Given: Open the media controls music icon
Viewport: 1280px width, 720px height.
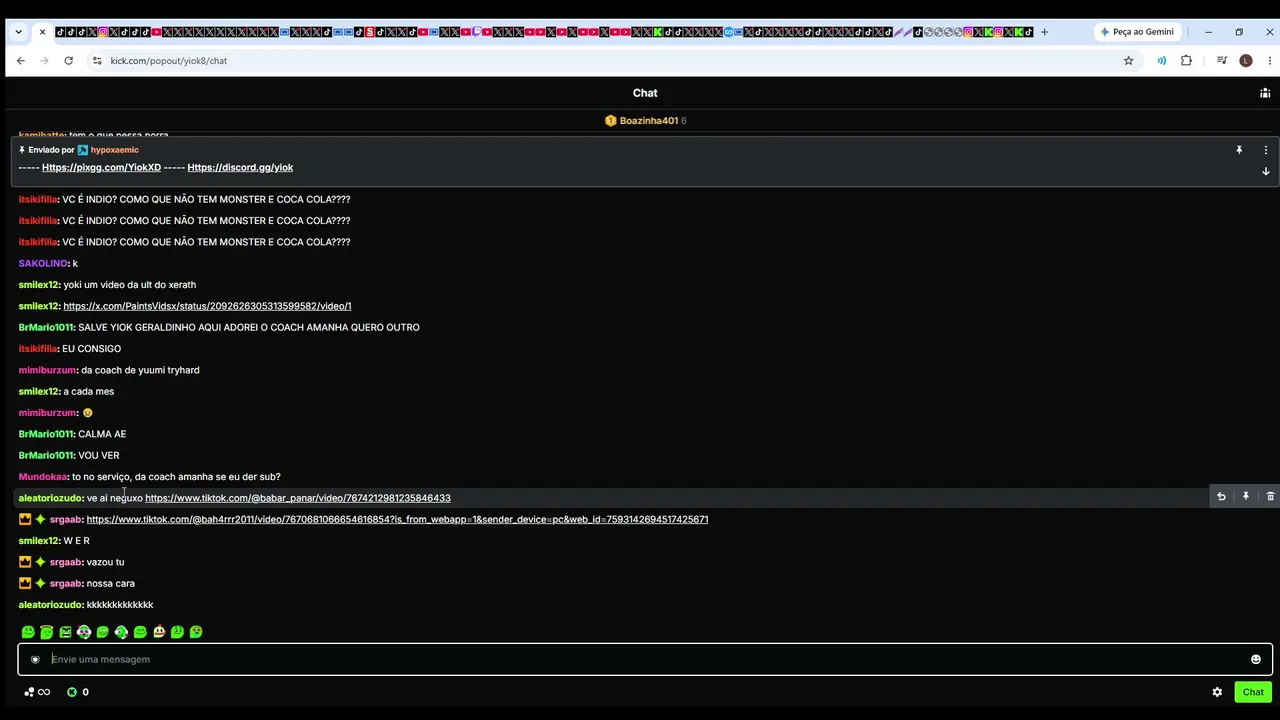Looking at the screenshot, I should tap(1222, 61).
